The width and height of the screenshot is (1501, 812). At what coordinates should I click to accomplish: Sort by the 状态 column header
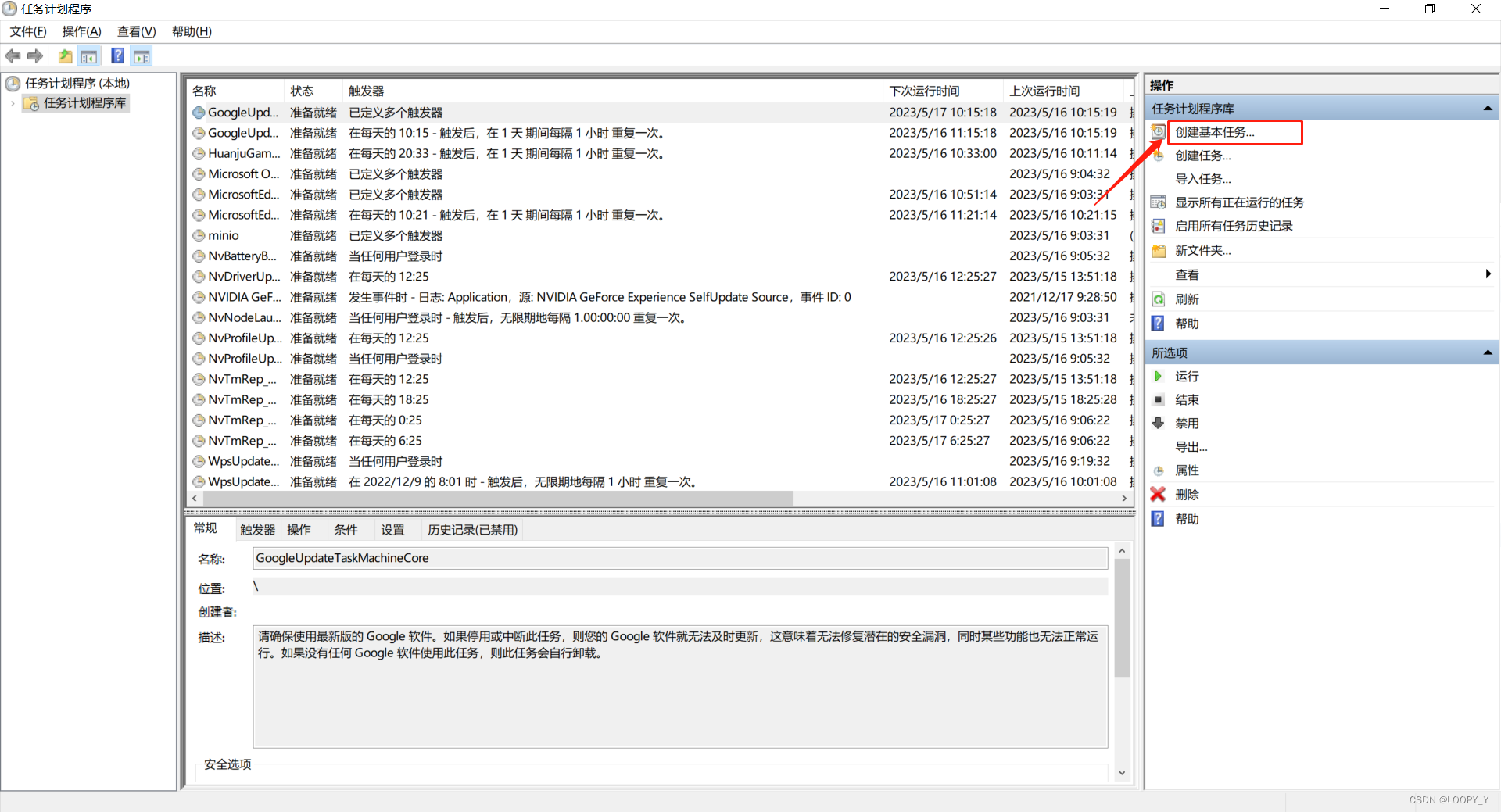313,91
